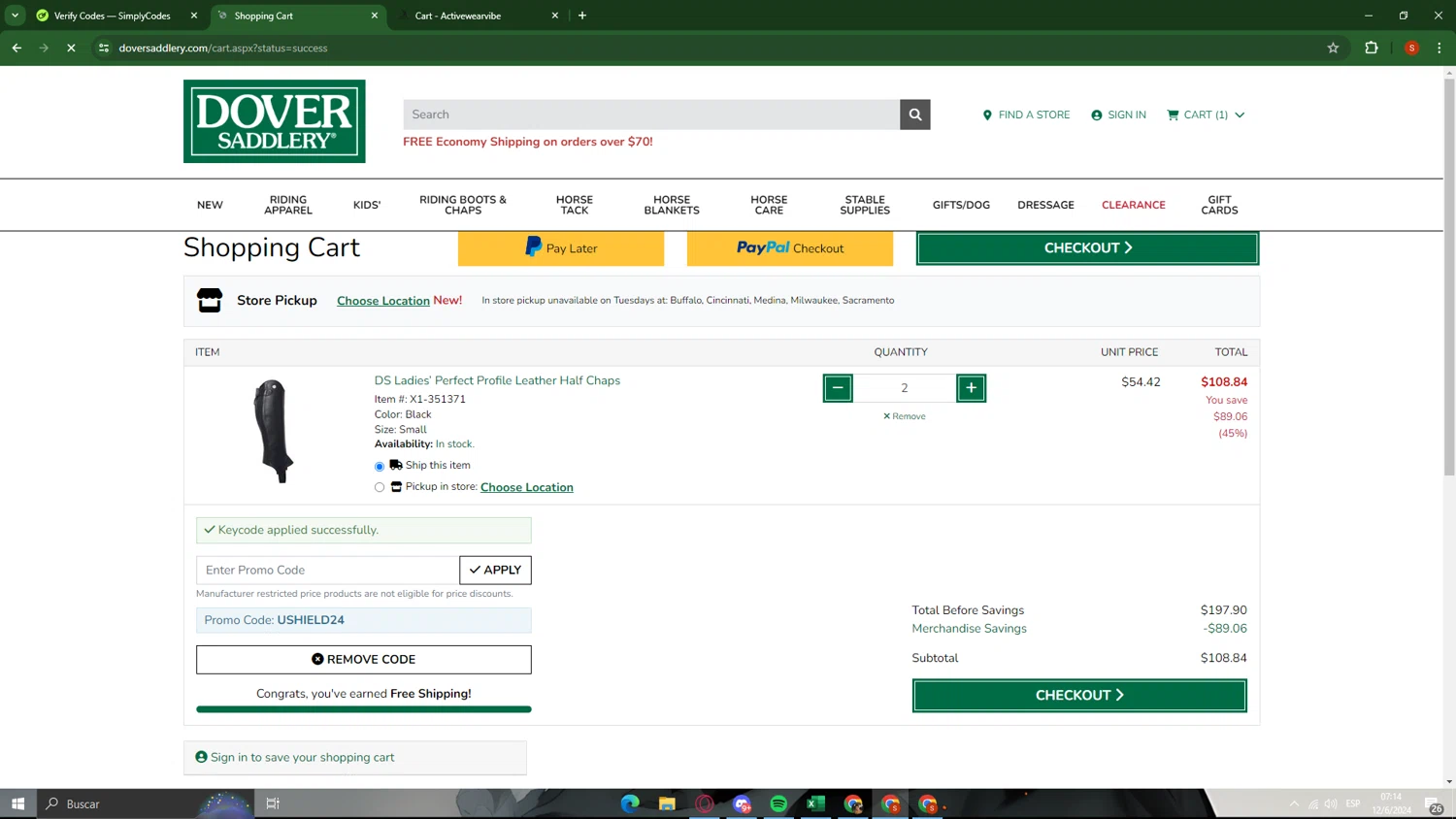Screen dimensions: 1456x819
Task: Decrease quantity with minus button
Action: pyautogui.click(x=838, y=388)
